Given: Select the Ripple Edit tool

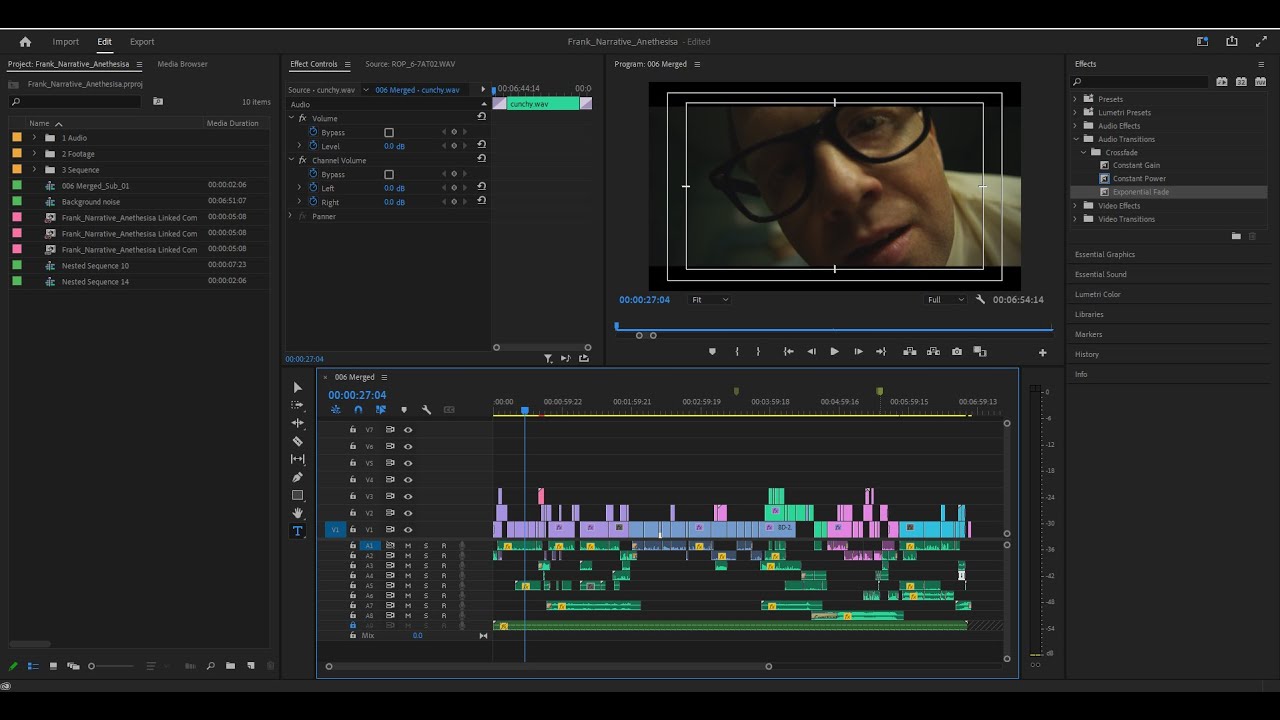Looking at the screenshot, I should 297,423.
